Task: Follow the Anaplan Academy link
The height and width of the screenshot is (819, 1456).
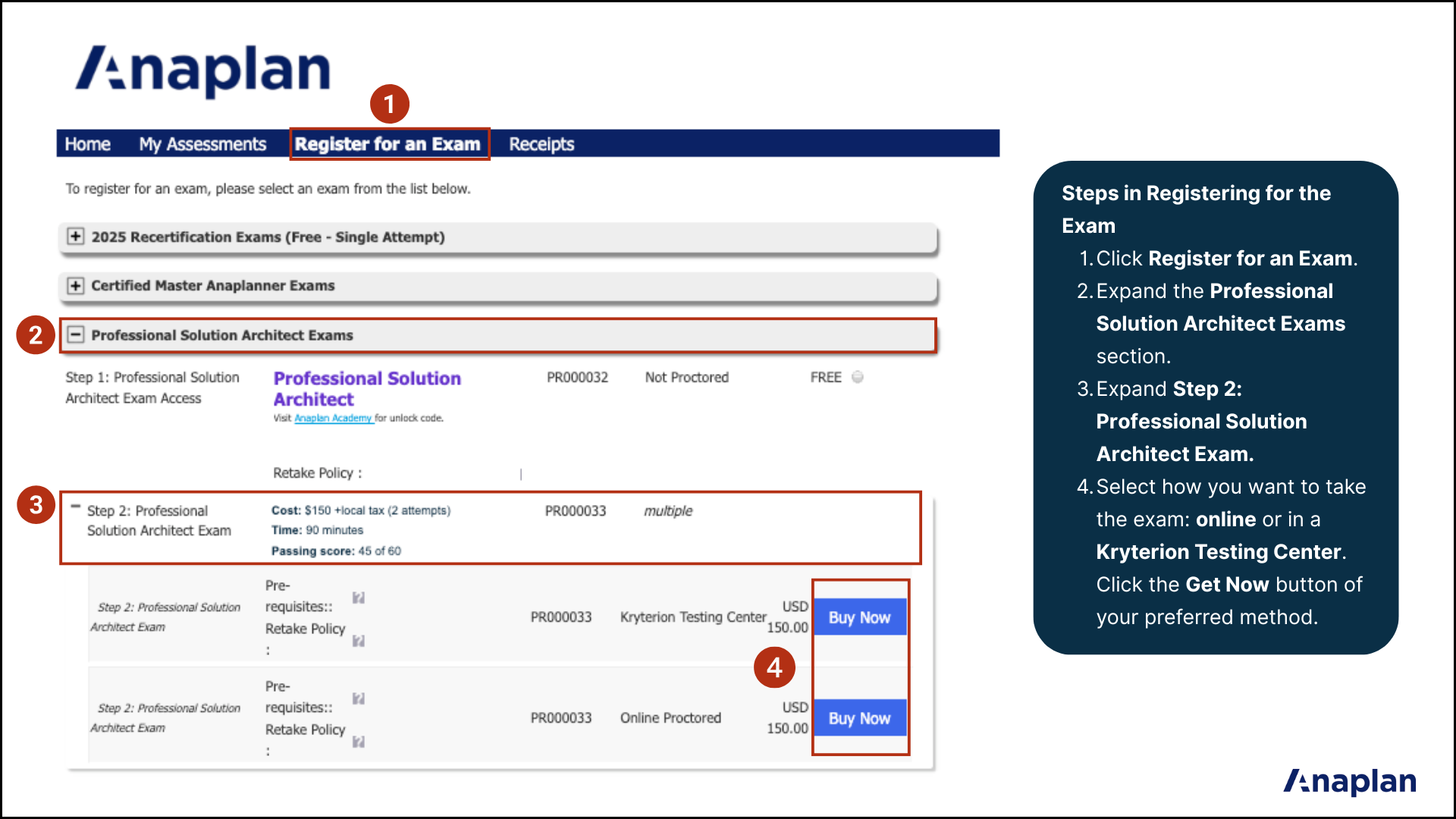Action: [x=333, y=418]
